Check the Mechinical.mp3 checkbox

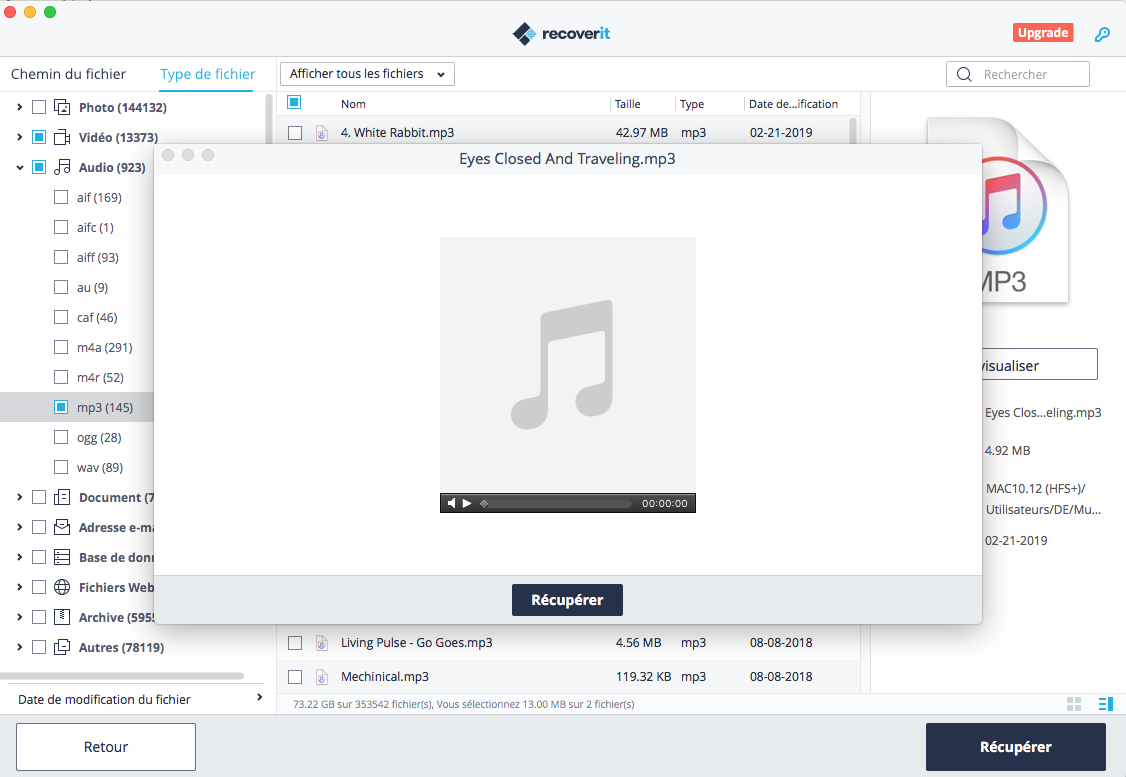pos(294,676)
